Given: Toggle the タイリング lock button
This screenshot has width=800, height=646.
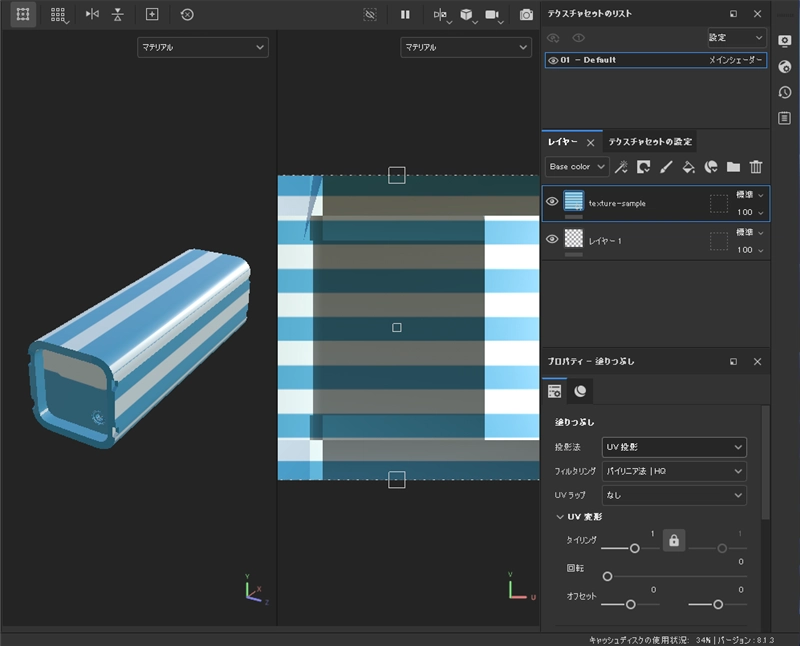Looking at the screenshot, I should coord(674,540).
